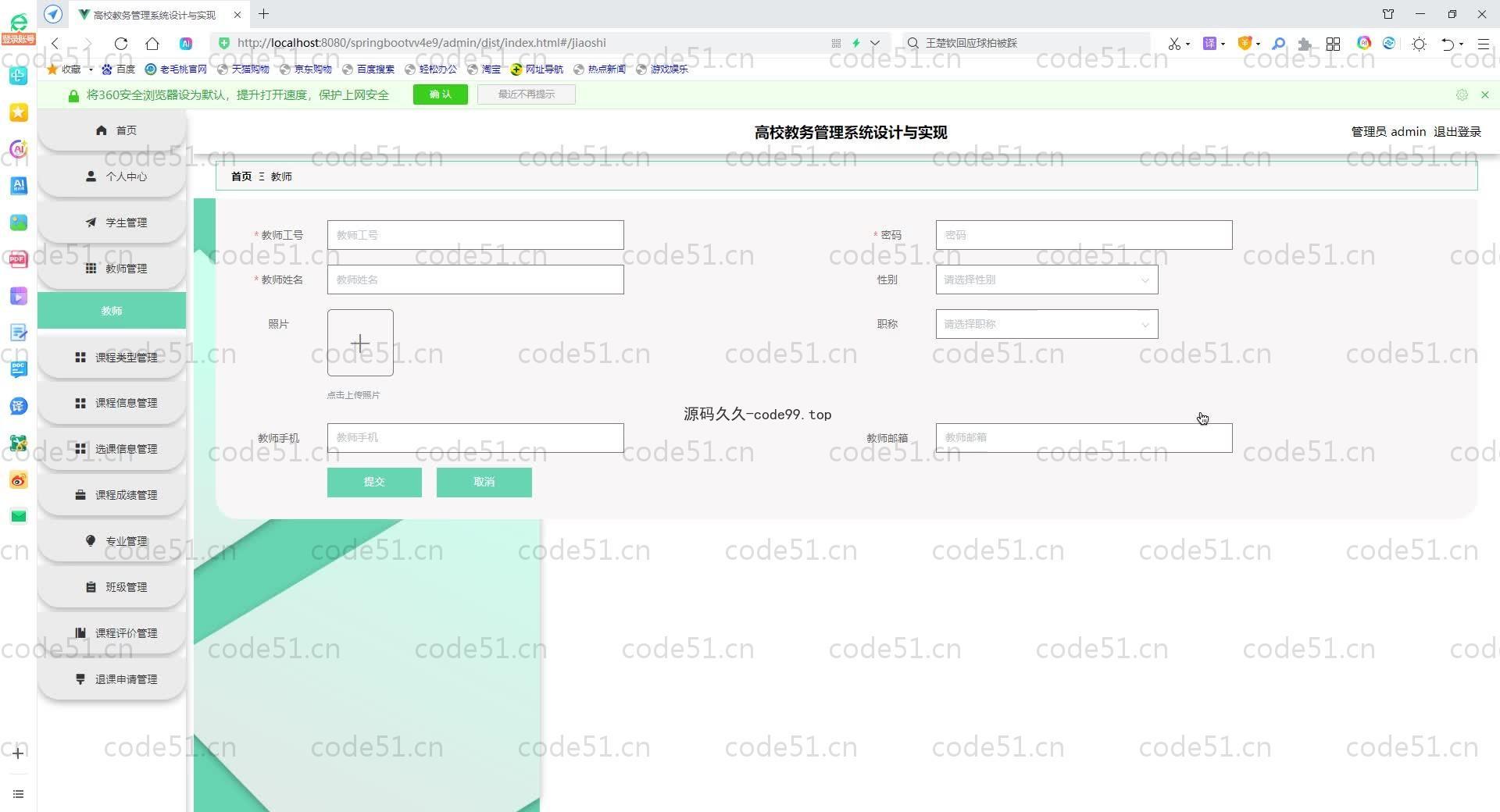The height and width of the screenshot is (812, 1500).
Task: Close the 高校教务管理系统 tab
Action: point(237,15)
